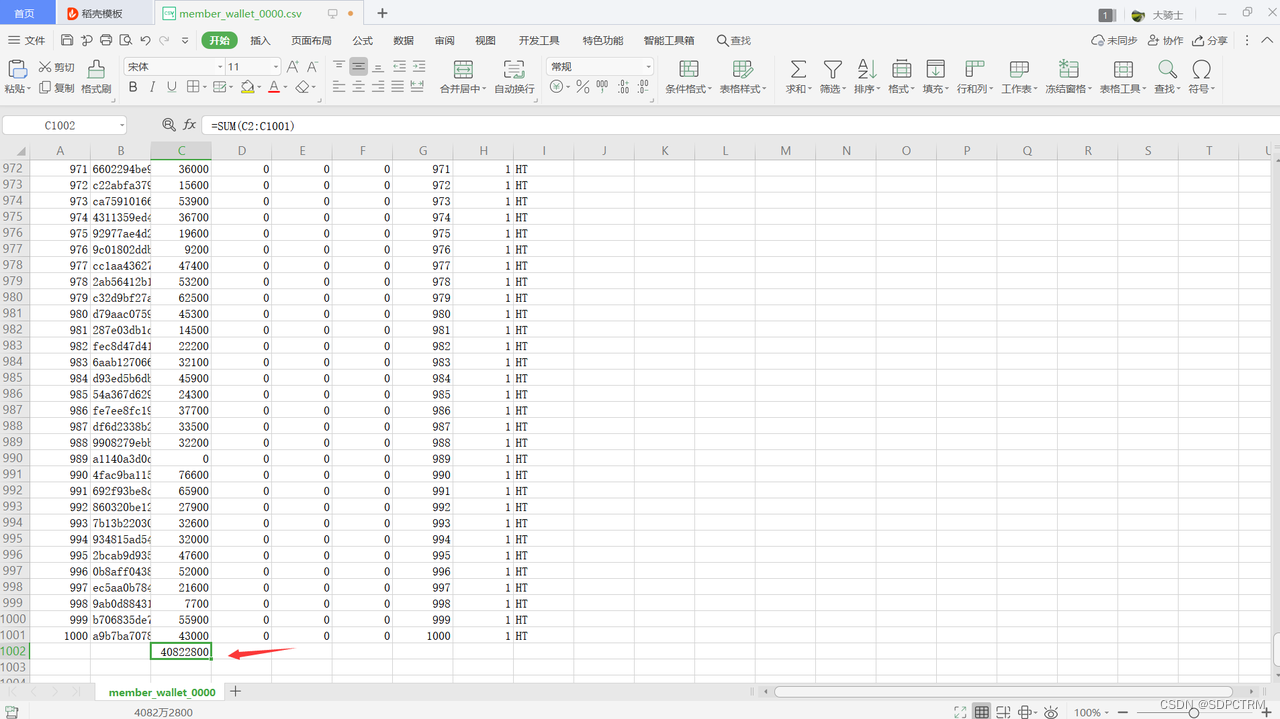This screenshot has height=719, width=1280.
Task: Select the member_wallet_0000 sheet tab
Action: (161, 692)
